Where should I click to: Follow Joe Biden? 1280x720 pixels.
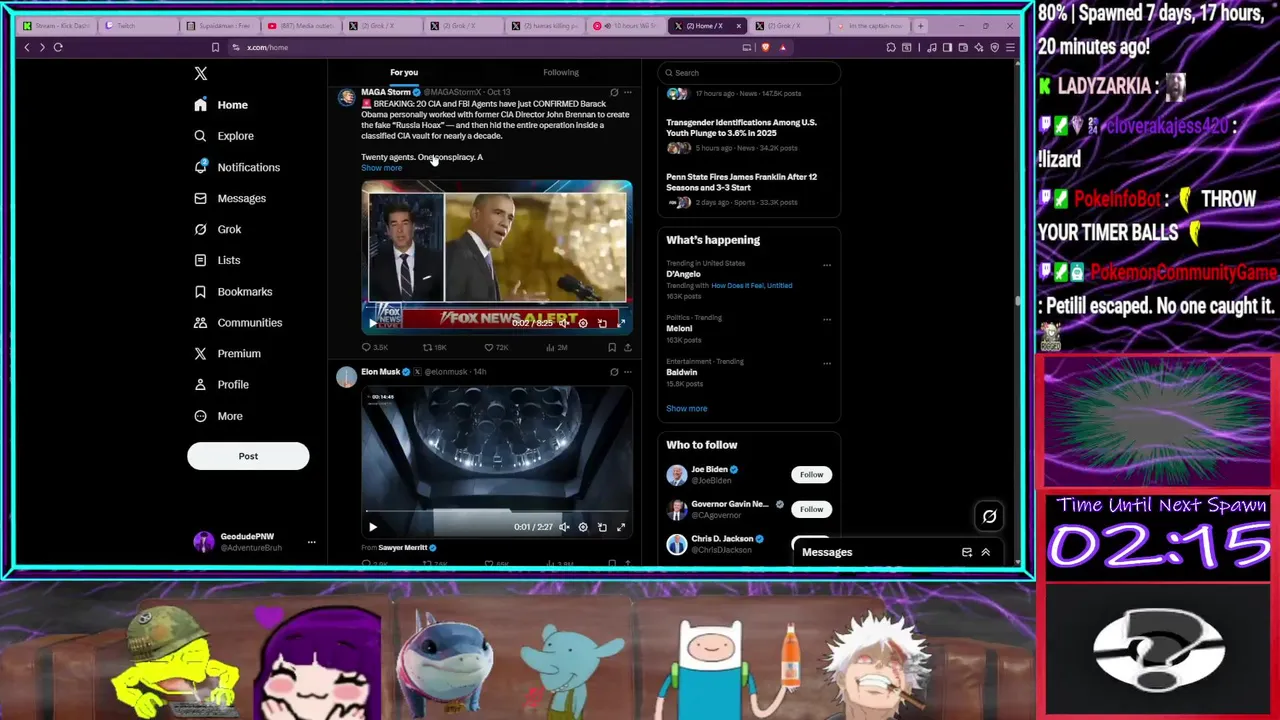coord(811,474)
